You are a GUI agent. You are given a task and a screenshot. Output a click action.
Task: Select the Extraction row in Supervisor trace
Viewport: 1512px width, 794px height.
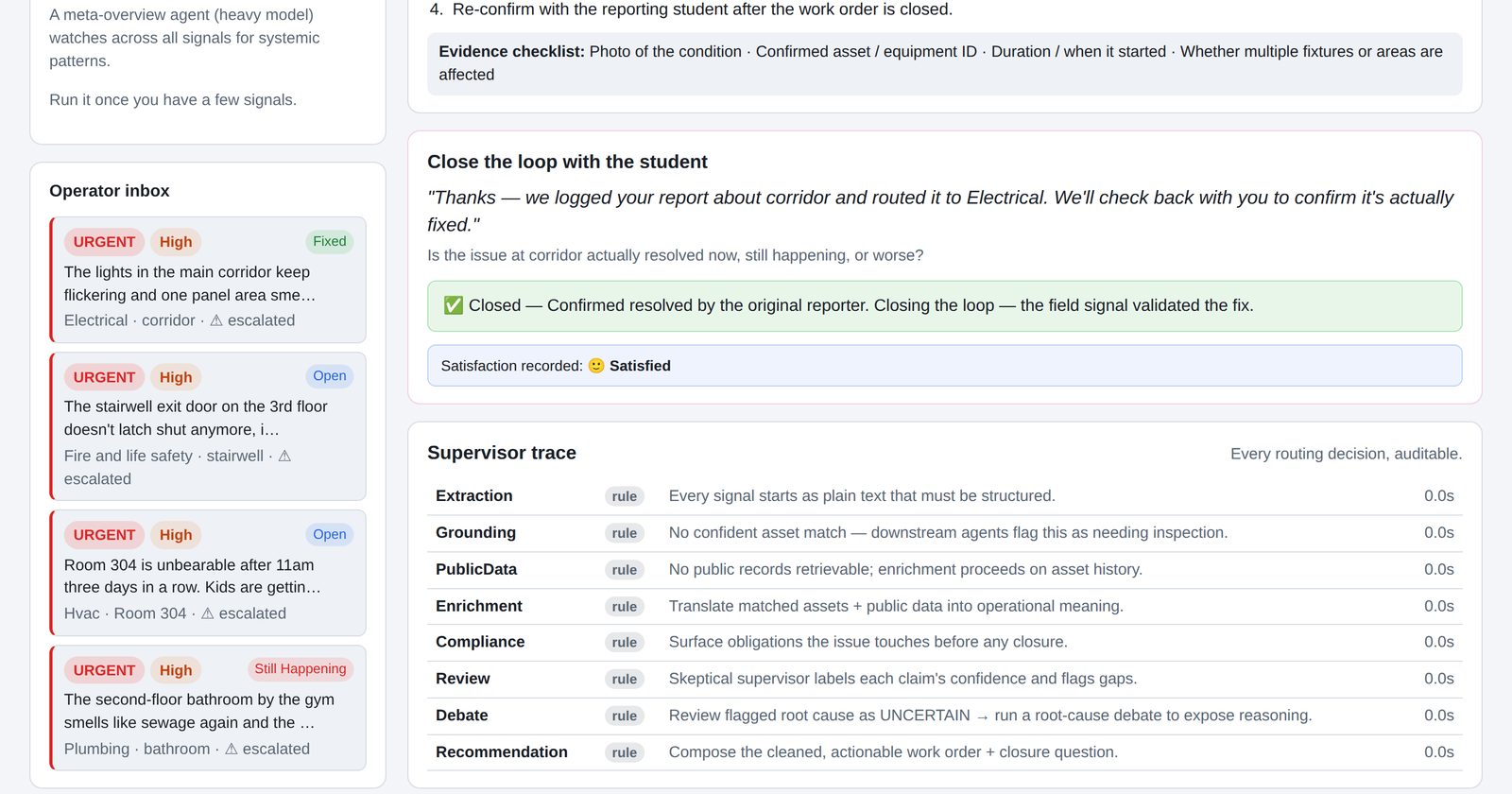[x=944, y=496]
